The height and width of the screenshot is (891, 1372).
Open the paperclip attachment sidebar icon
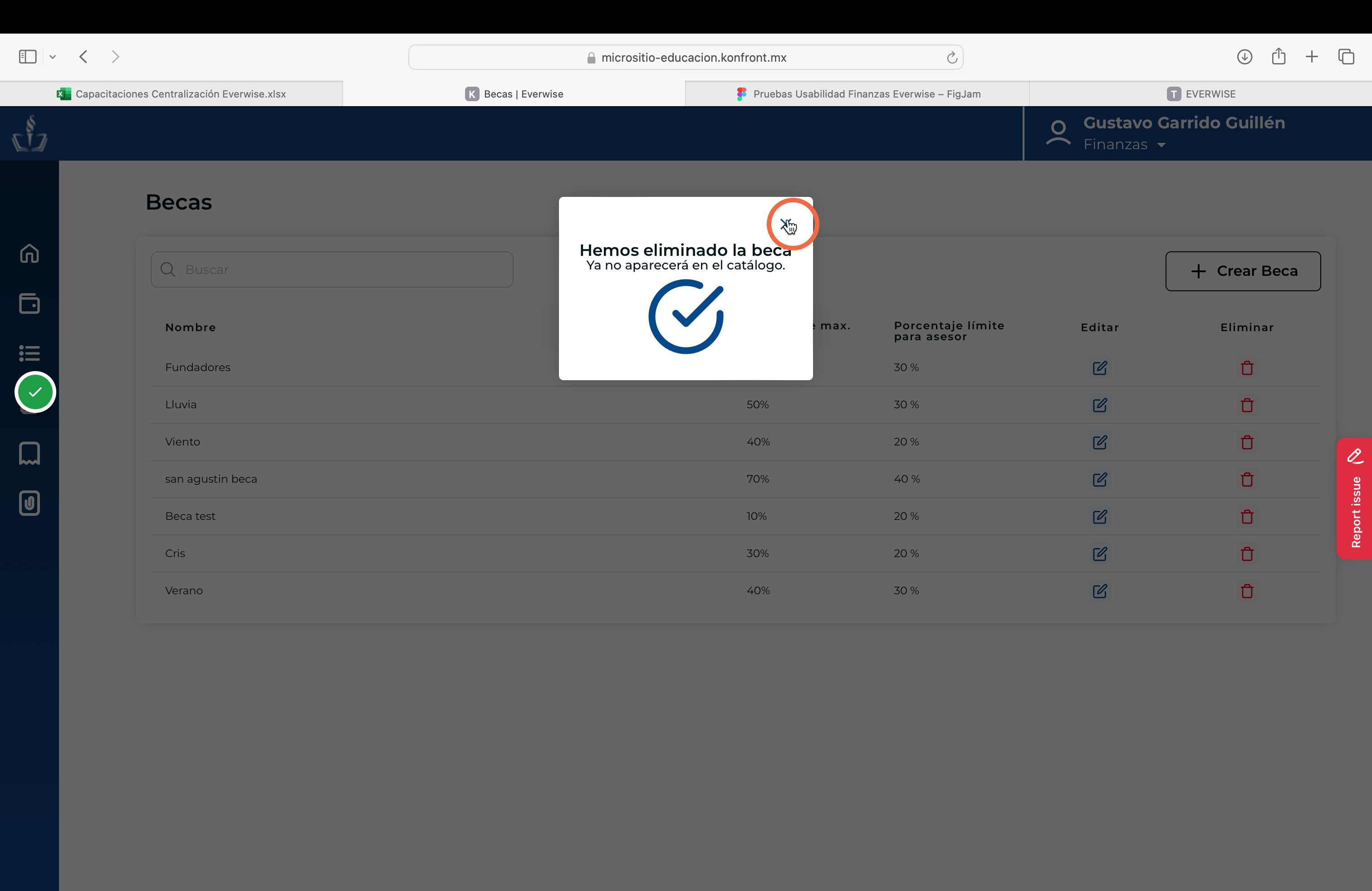point(29,503)
